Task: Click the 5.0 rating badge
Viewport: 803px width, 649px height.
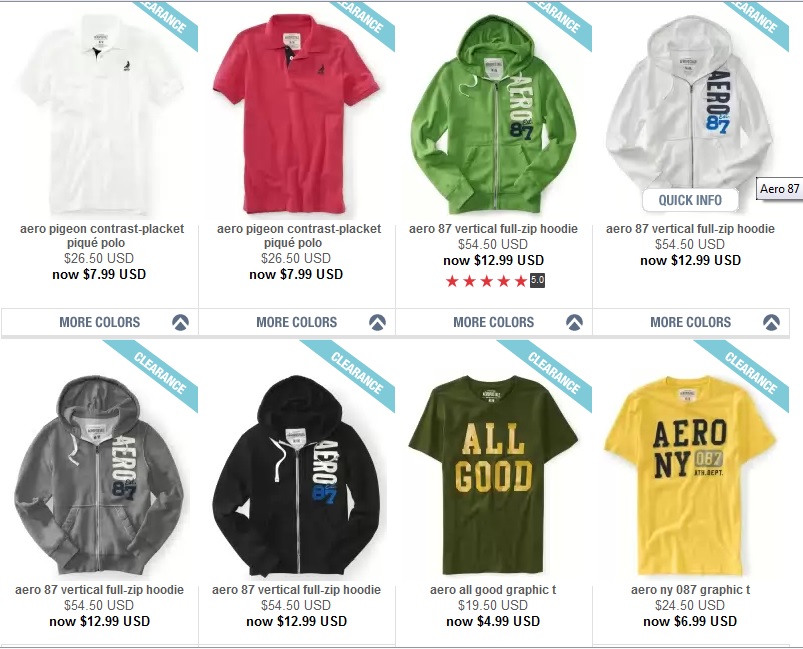Action: pyautogui.click(x=537, y=280)
